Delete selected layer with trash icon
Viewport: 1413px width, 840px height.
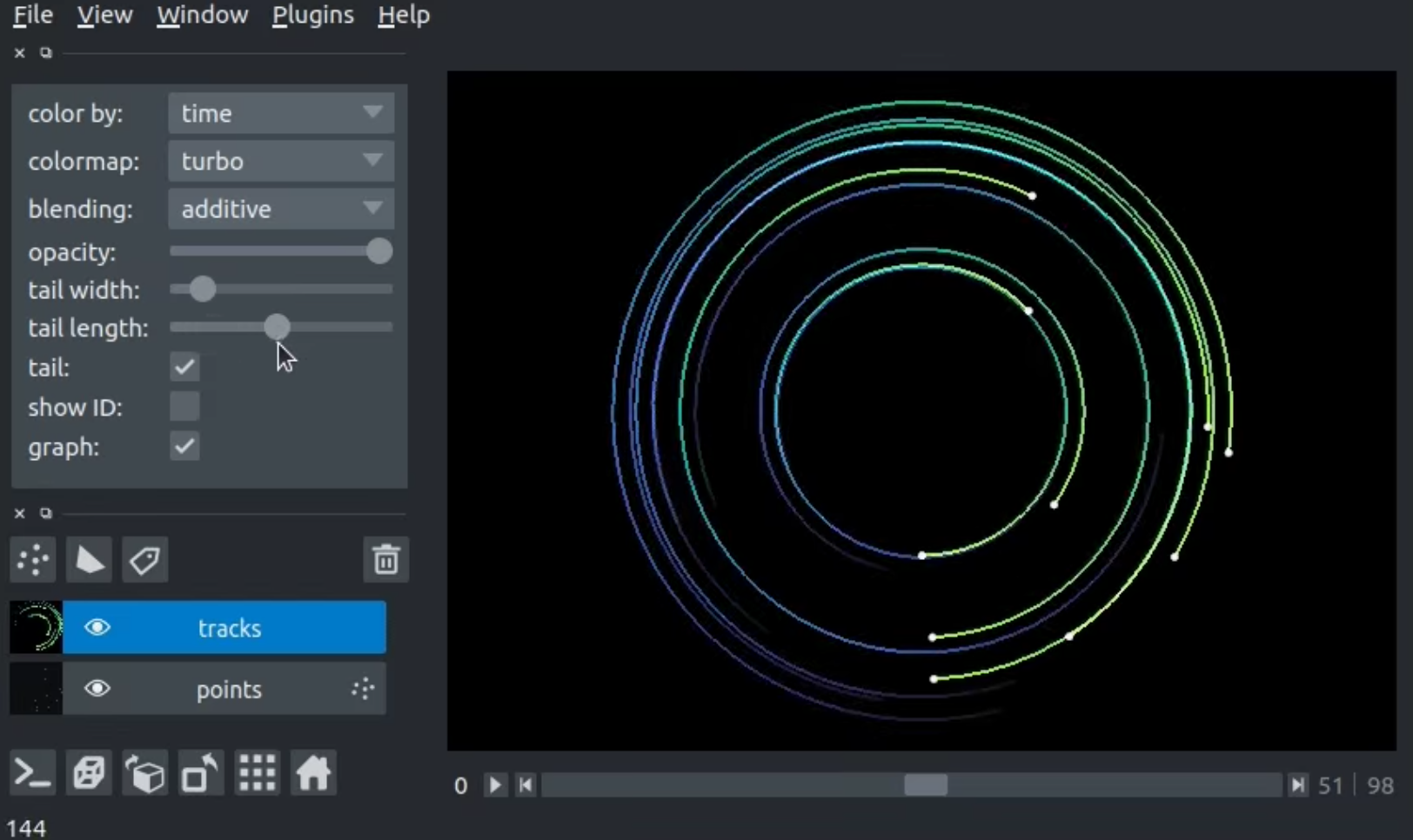pyautogui.click(x=385, y=560)
